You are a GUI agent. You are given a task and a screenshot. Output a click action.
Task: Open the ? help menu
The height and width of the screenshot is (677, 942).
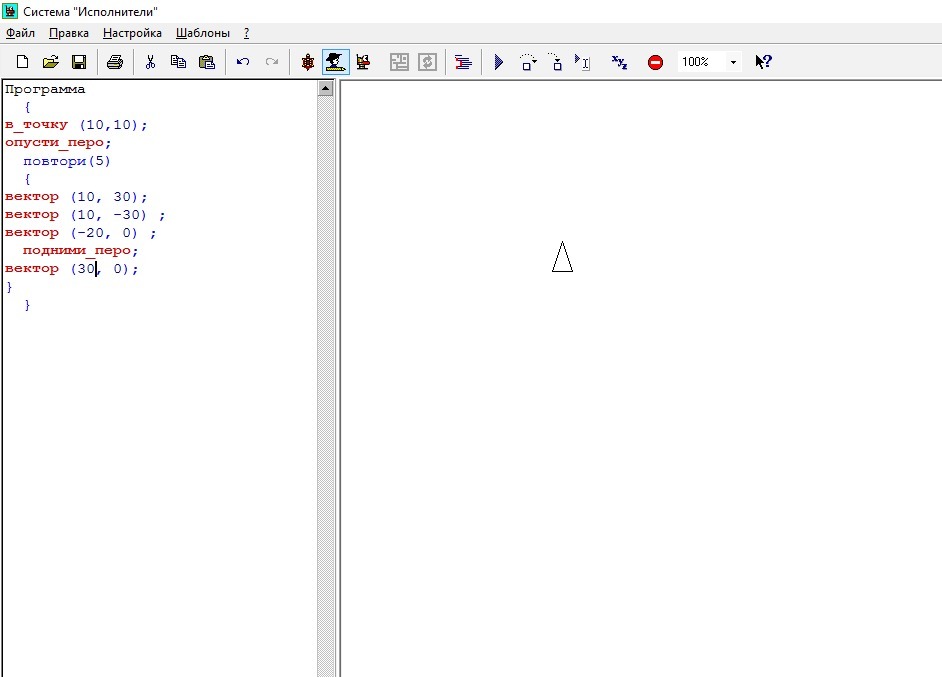[246, 33]
